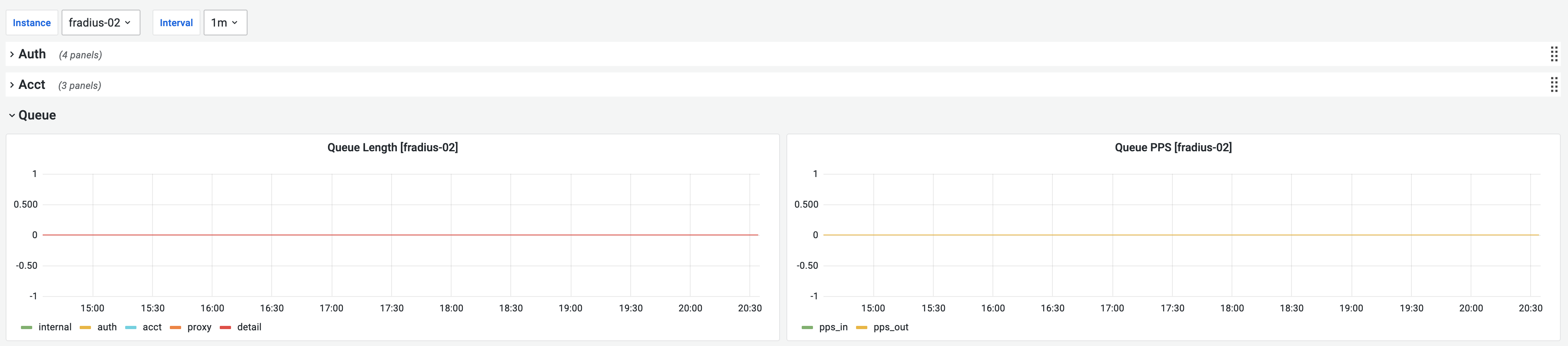
Task: Click the Auth row drag handle icon
Action: pyautogui.click(x=1554, y=54)
